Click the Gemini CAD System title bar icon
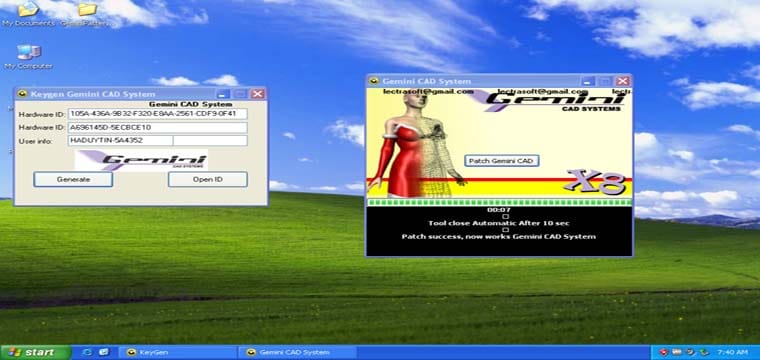The height and width of the screenshot is (360, 760). pyautogui.click(x=374, y=81)
